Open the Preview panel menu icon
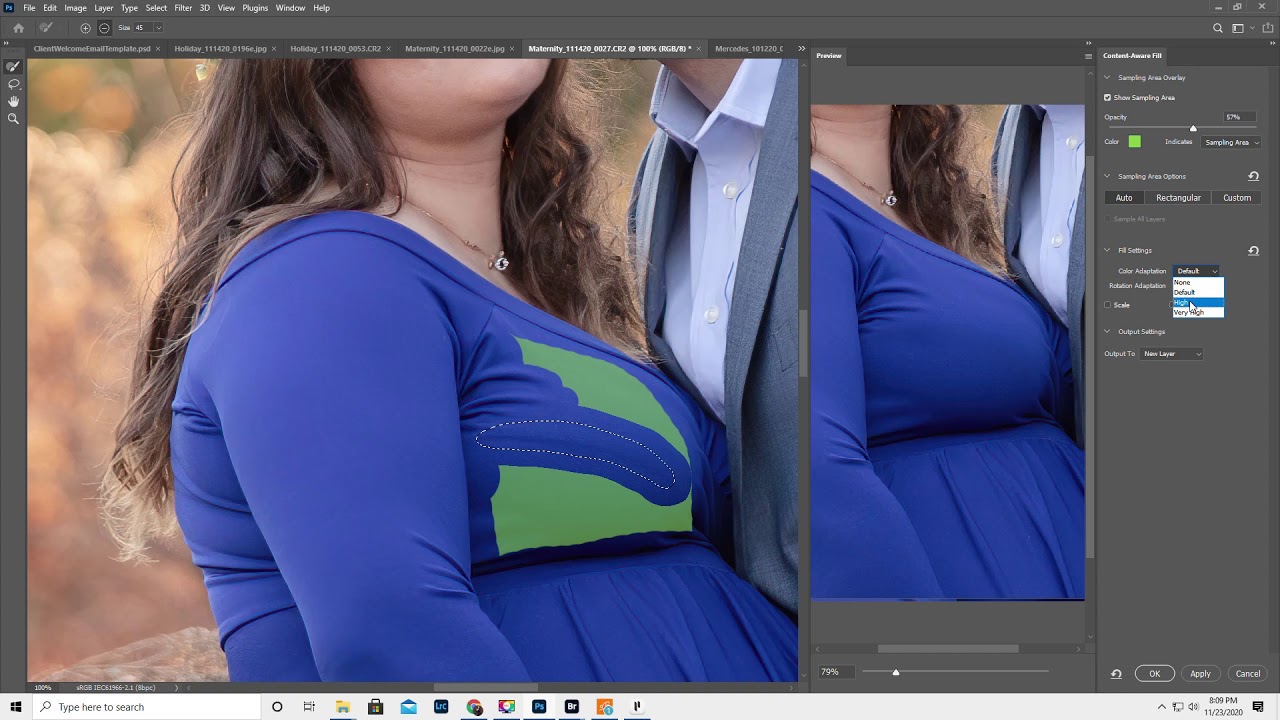Image resolution: width=1280 pixels, height=720 pixels. pyautogui.click(x=1088, y=56)
